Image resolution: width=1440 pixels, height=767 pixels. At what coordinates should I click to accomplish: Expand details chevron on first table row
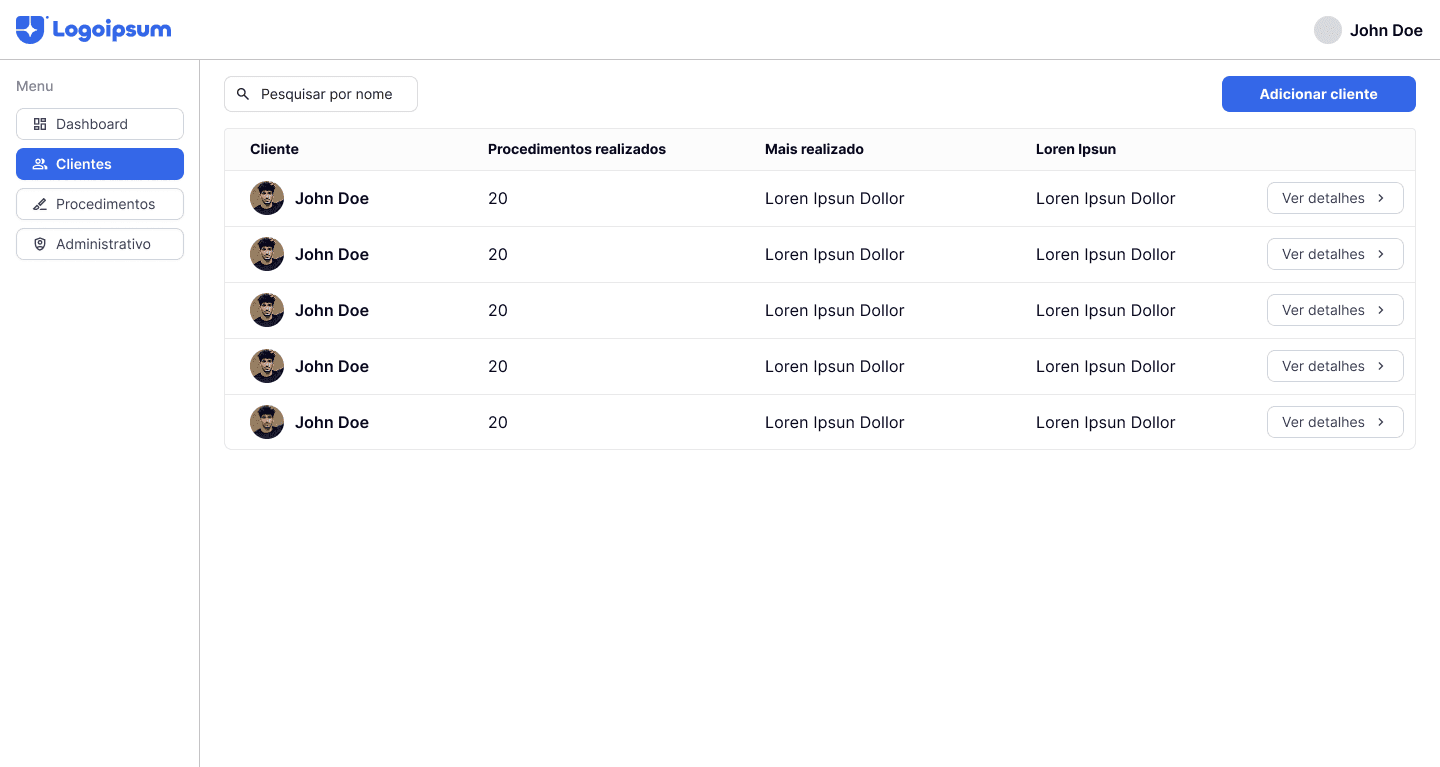(1381, 198)
